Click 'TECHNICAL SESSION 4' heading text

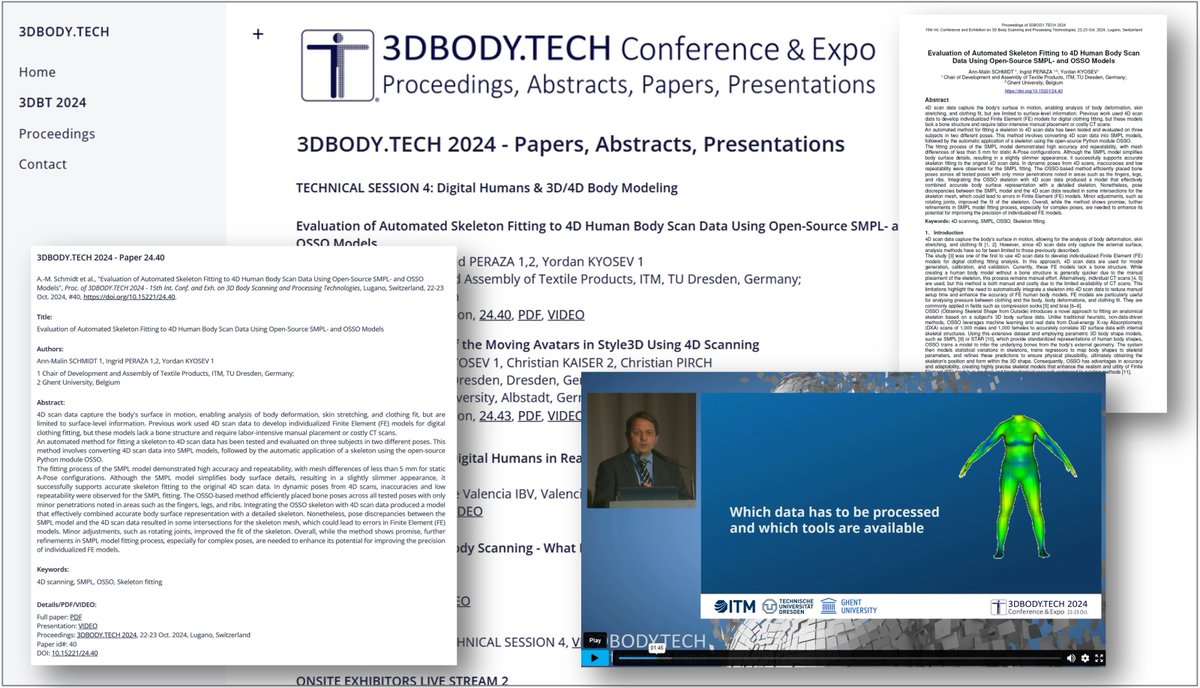pyautogui.click(x=487, y=187)
